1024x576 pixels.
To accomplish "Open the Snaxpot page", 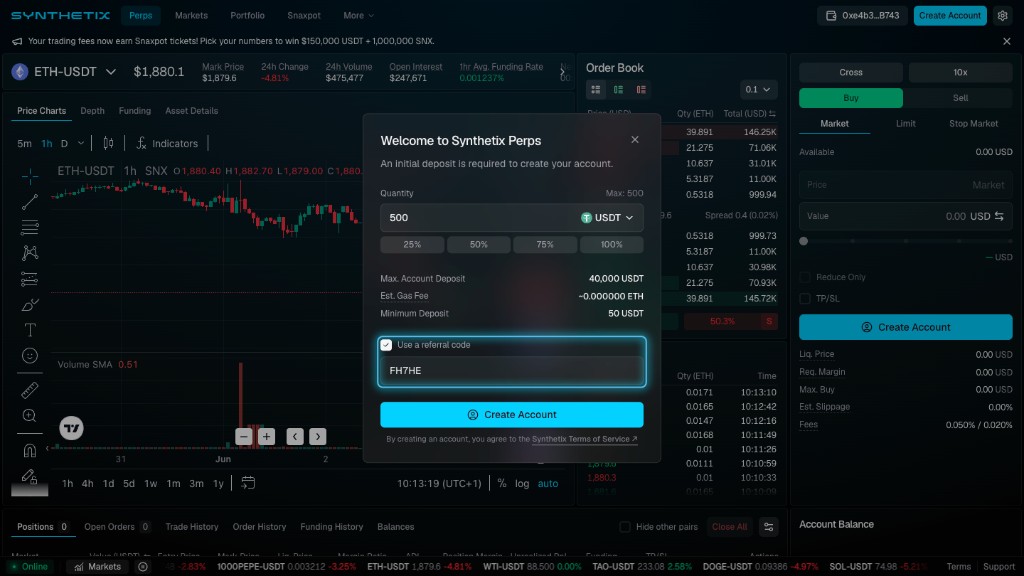I will (304, 15).
